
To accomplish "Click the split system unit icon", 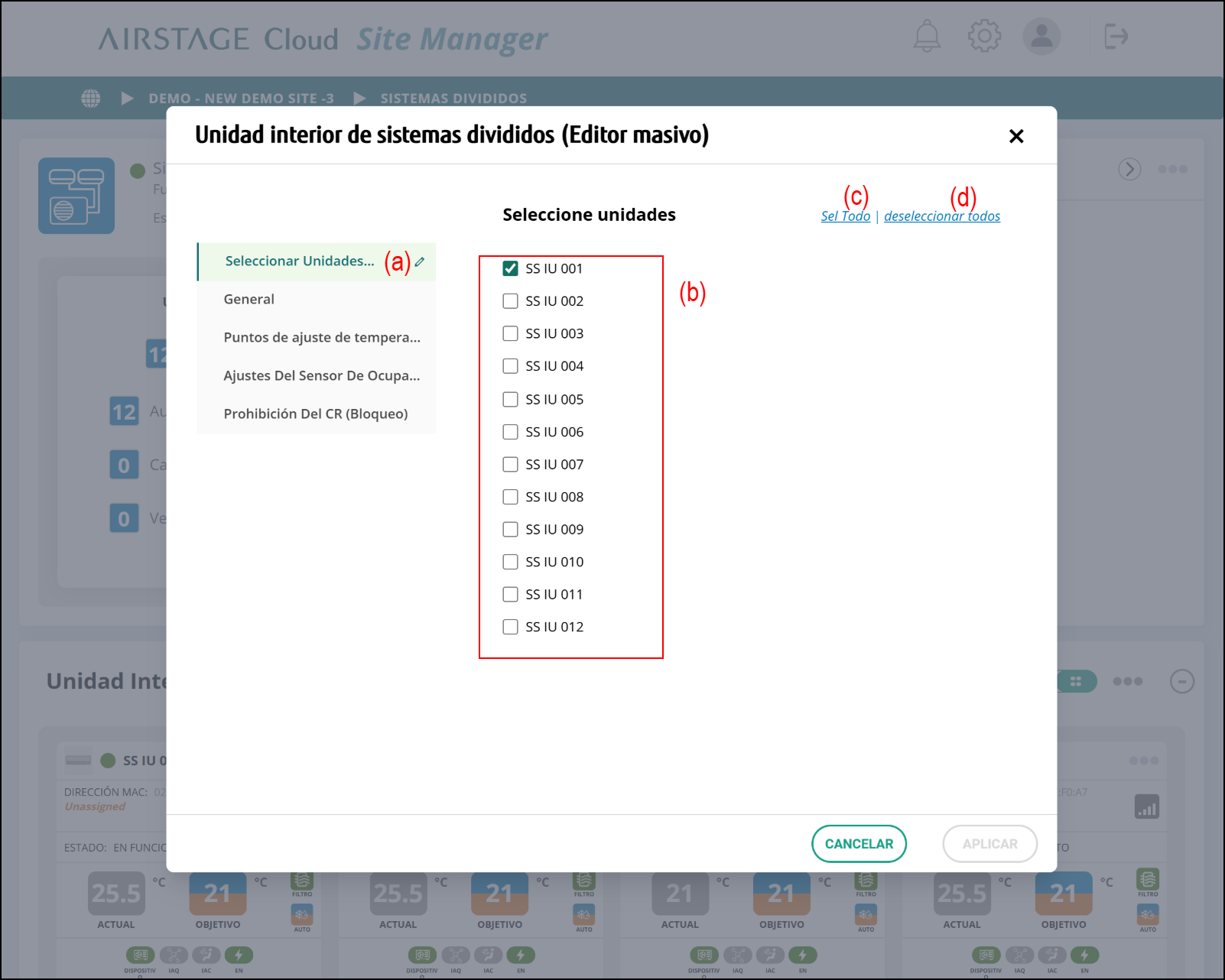I will (x=76, y=196).
